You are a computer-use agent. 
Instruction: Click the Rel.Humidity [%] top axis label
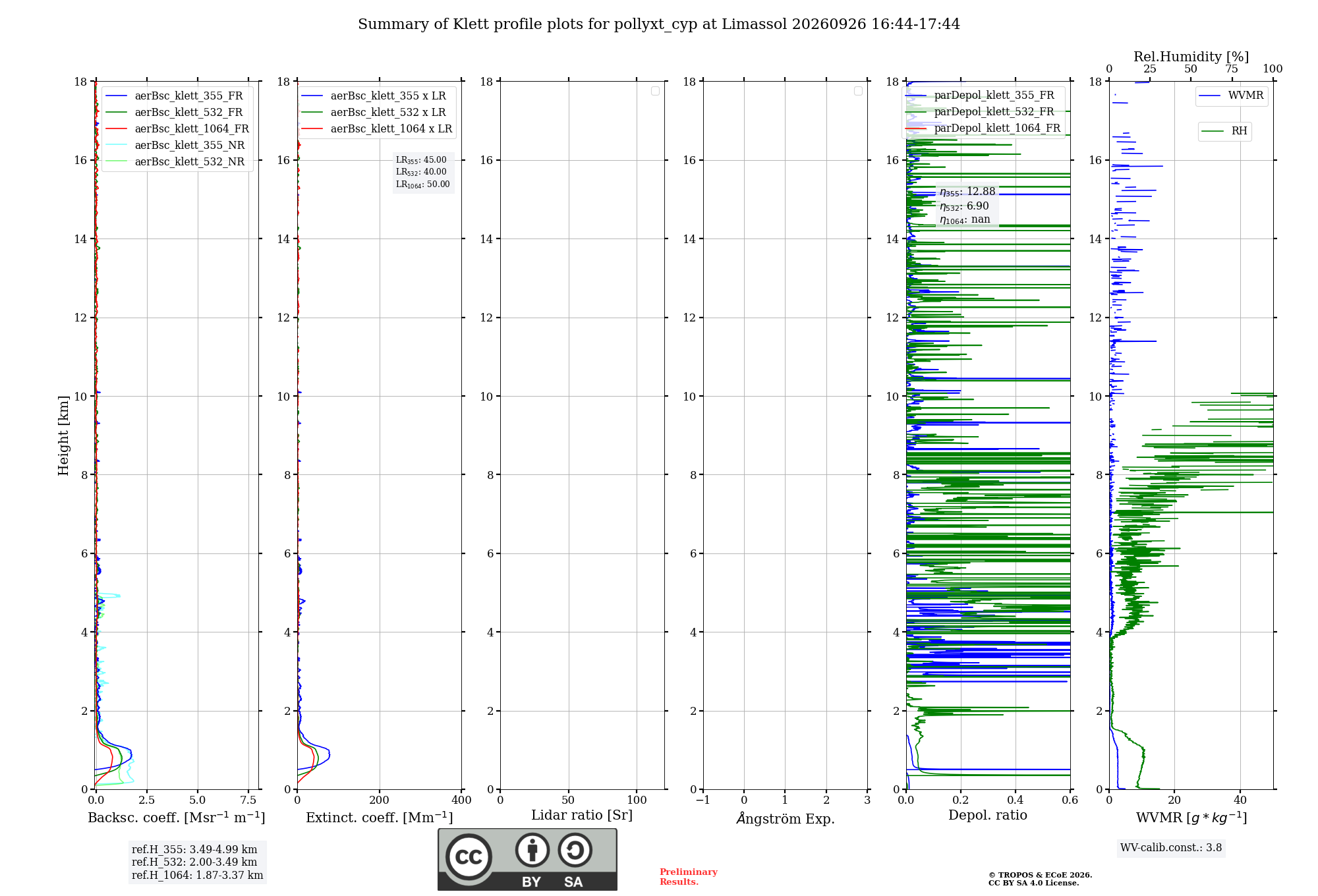click(1191, 57)
